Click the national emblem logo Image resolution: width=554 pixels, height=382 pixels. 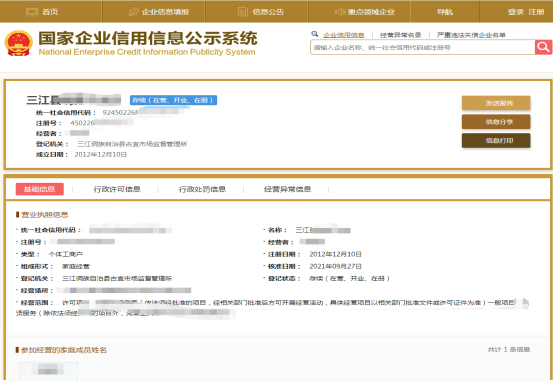[x=19, y=43]
